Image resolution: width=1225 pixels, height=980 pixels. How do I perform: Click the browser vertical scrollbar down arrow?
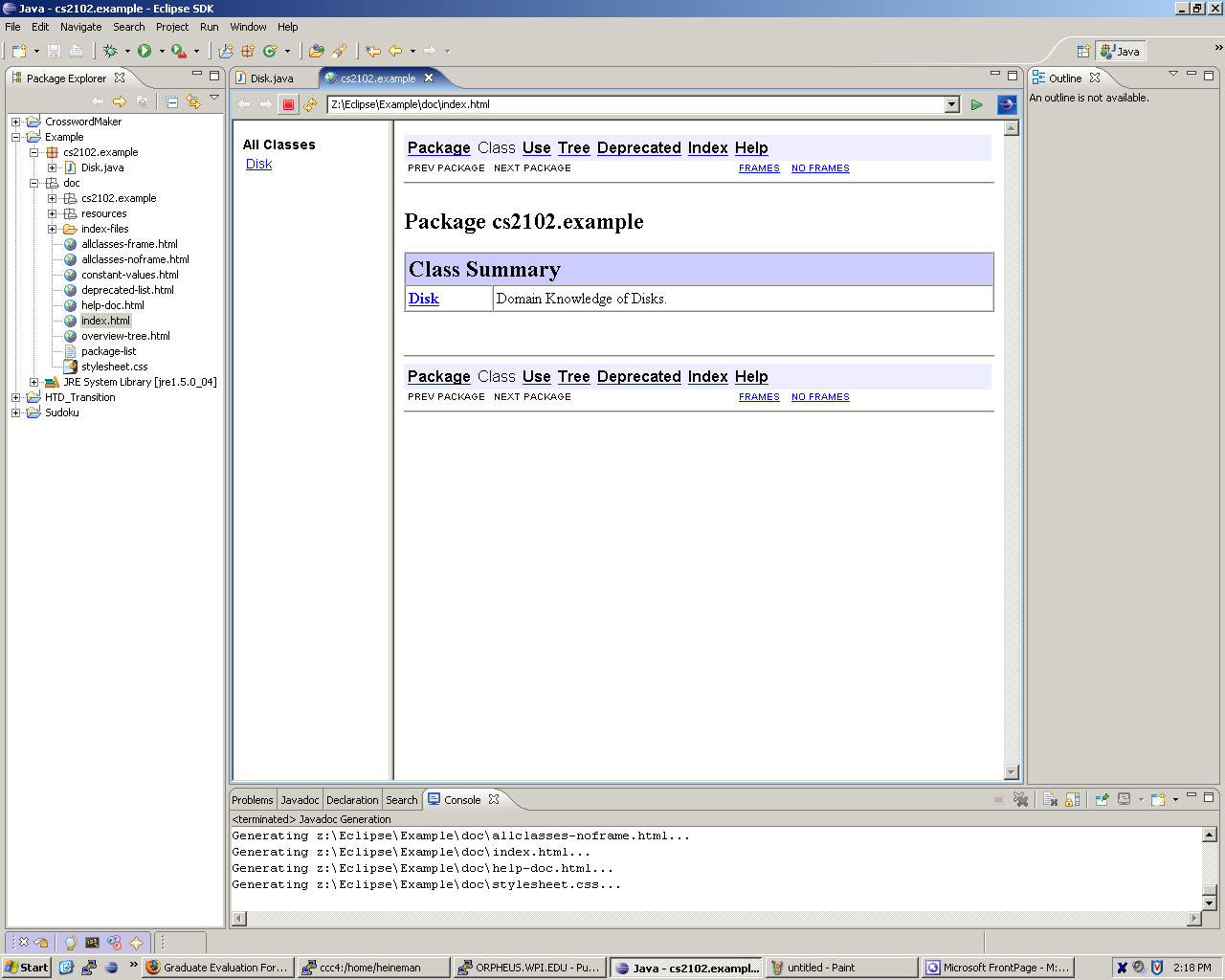1012,772
